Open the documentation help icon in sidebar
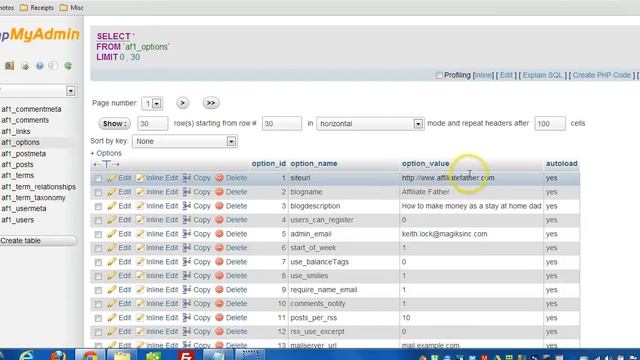 [40, 66]
